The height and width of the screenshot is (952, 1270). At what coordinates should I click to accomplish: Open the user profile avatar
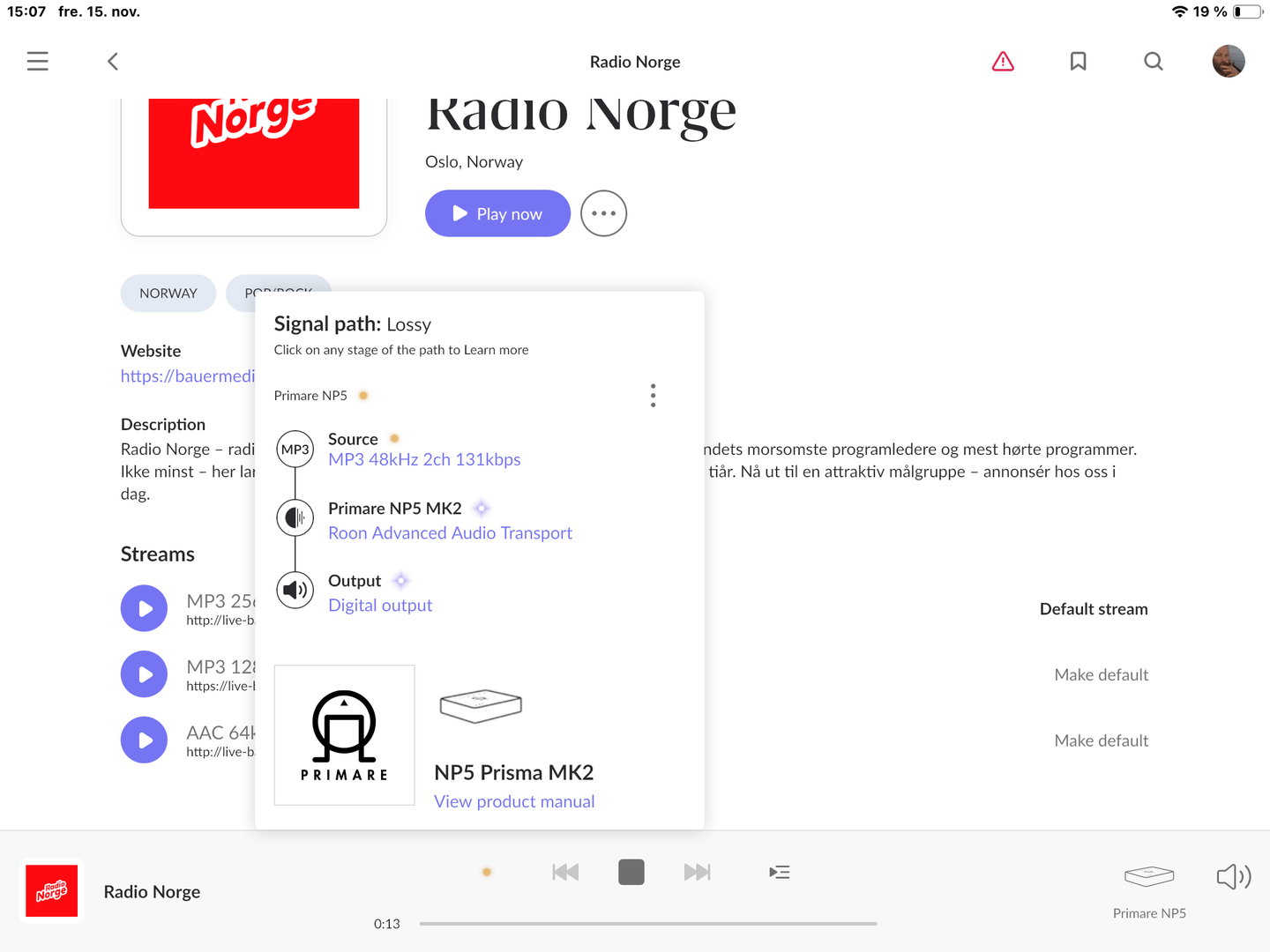tap(1228, 62)
